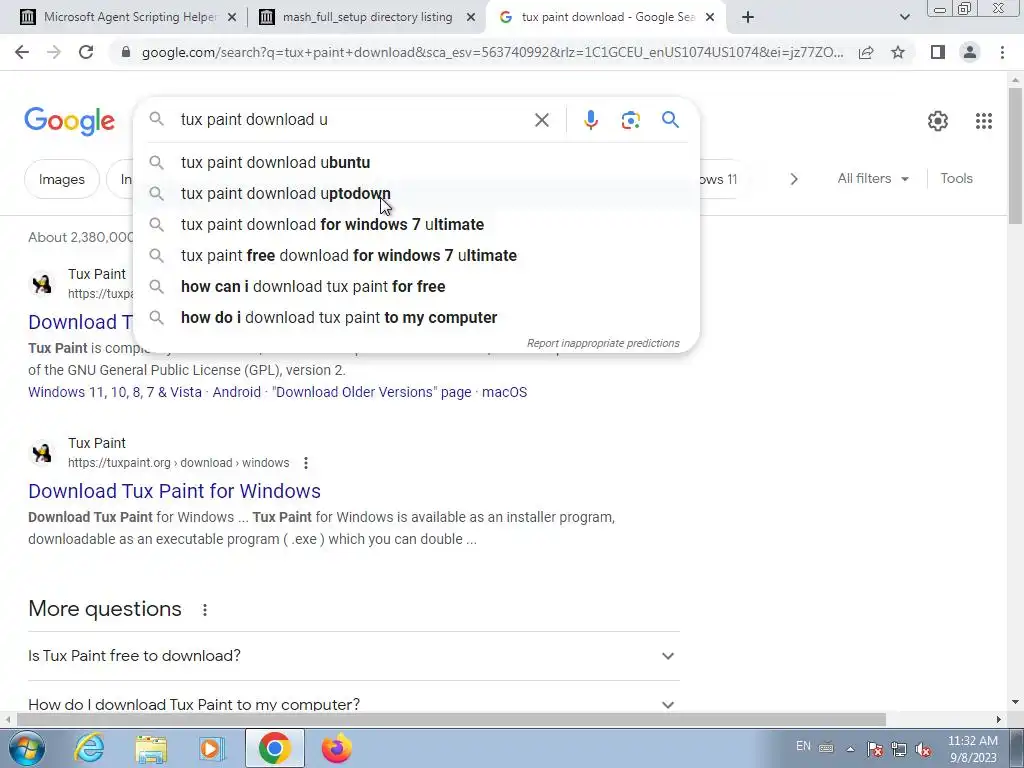Image resolution: width=1024 pixels, height=768 pixels.
Task: Open the Images filter chip
Action: (61, 179)
